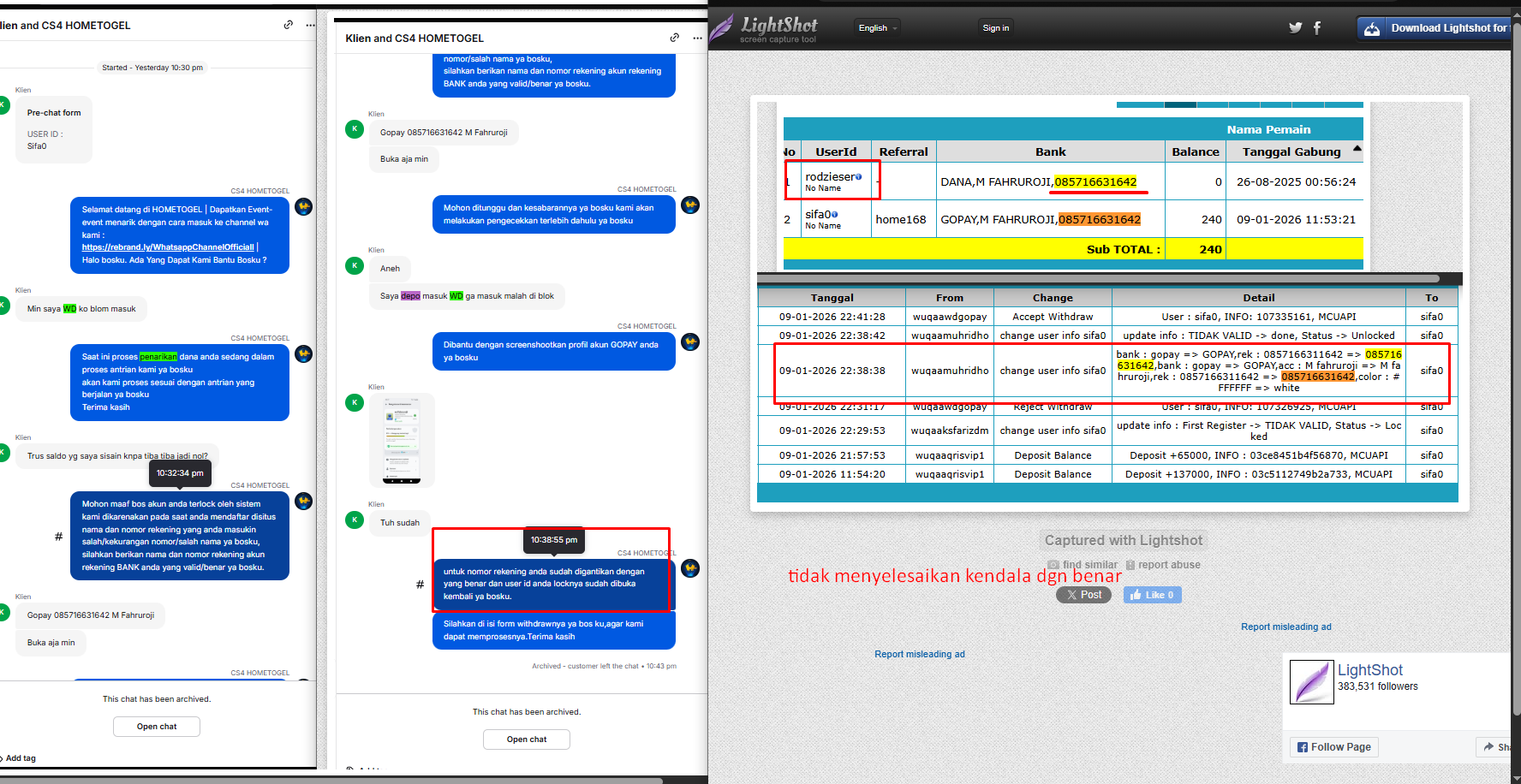Click Add tag in left chat
1521x784 pixels.
coord(19,758)
